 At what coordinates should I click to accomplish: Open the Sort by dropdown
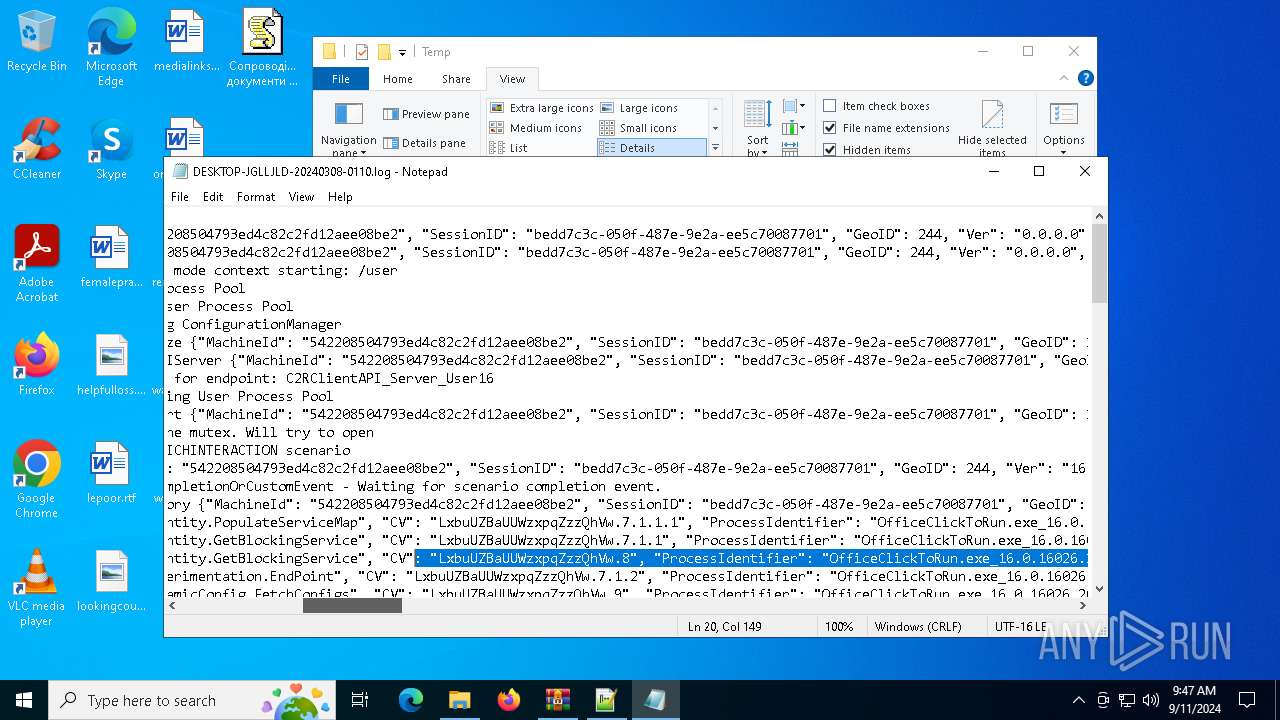pos(758,128)
